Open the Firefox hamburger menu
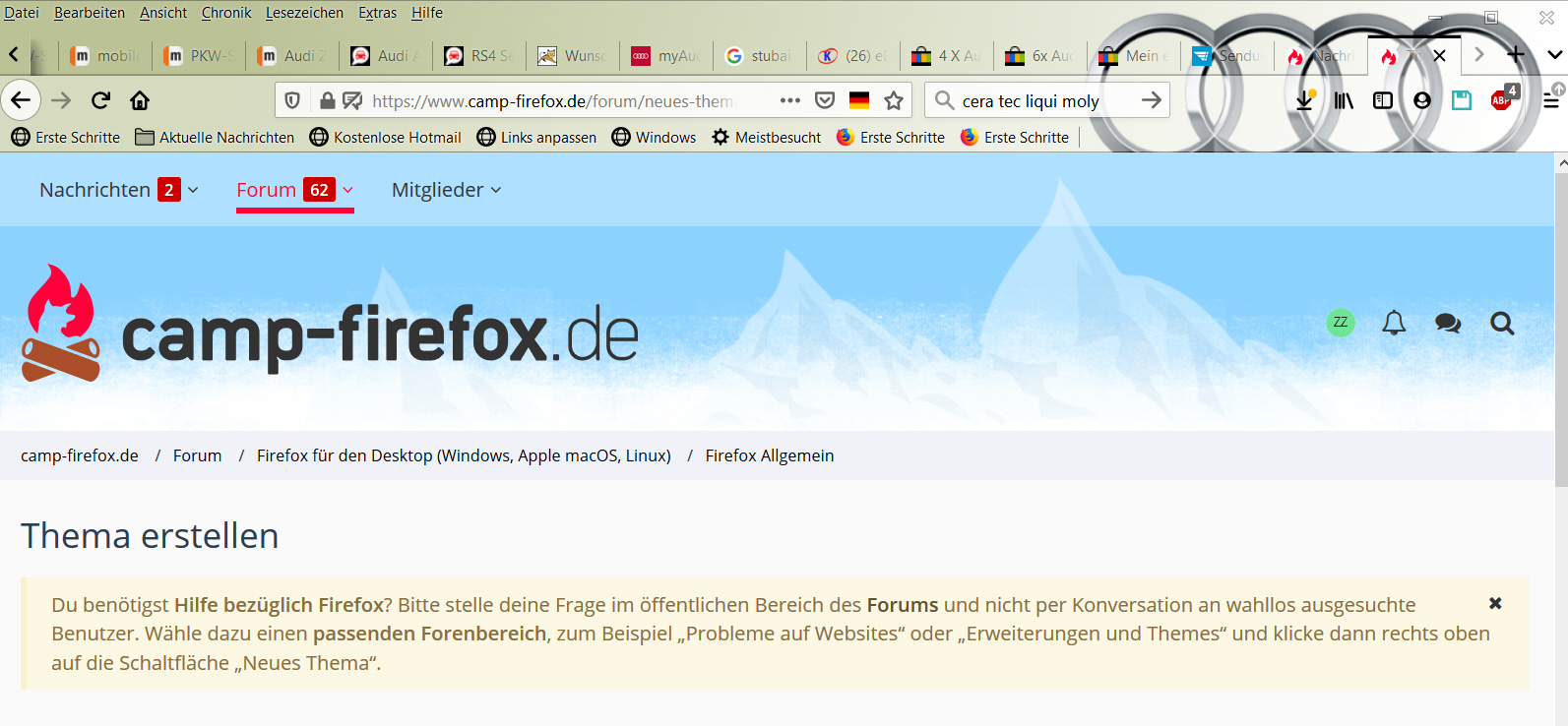This screenshot has width=1568, height=726. (x=1551, y=100)
